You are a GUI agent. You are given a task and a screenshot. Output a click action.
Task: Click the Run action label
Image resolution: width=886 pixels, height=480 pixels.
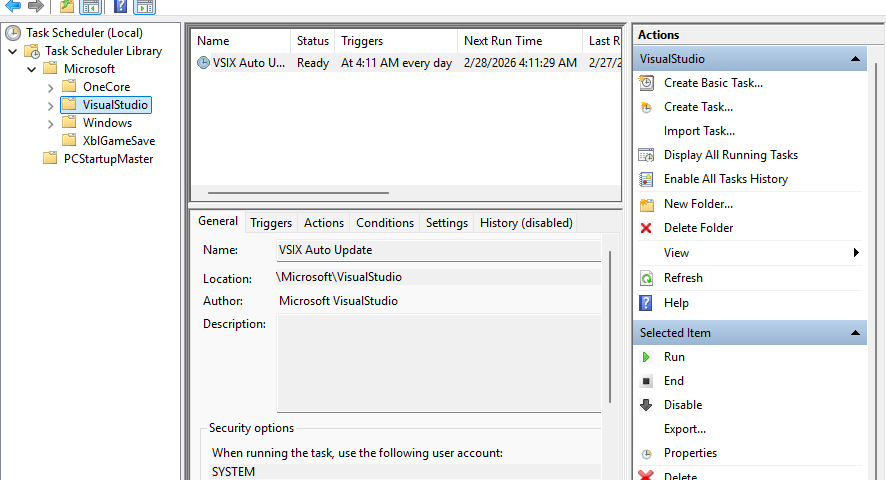[x=674, y=357]
